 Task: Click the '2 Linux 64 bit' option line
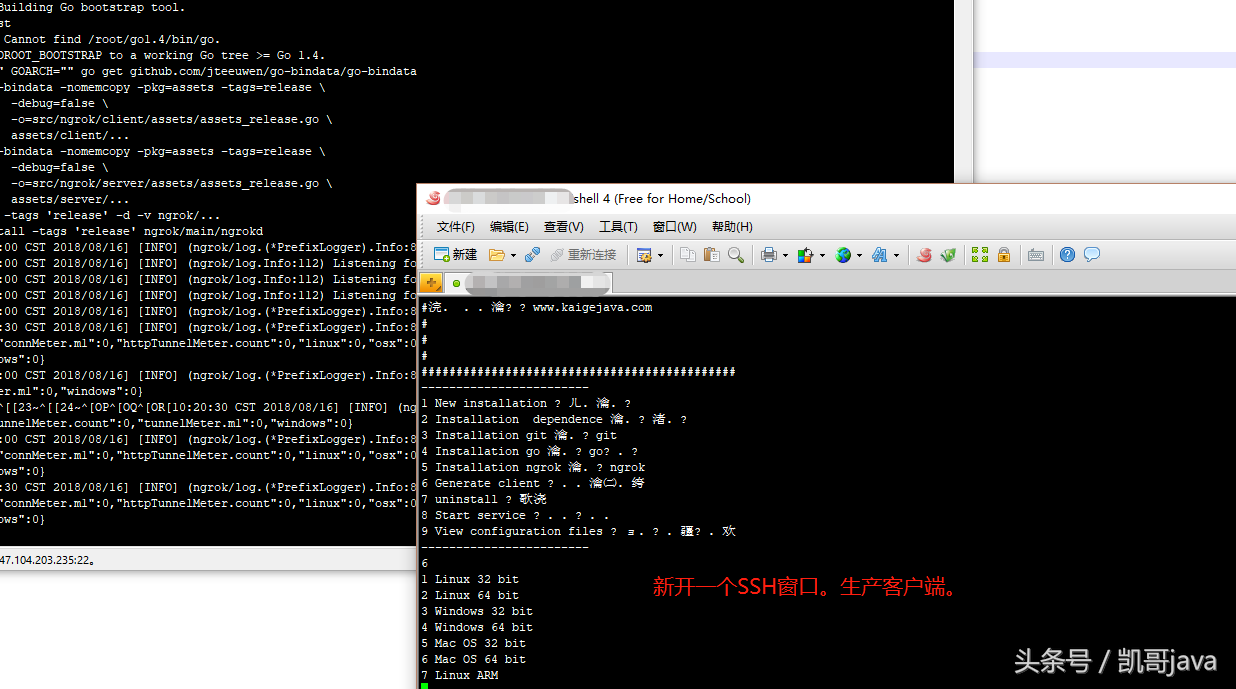coord(470,596)
